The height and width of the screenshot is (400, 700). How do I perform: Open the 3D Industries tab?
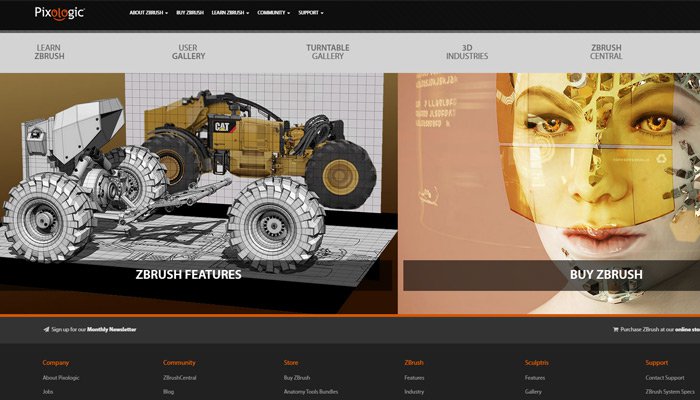pyautogui.click(x=467, y=52)
